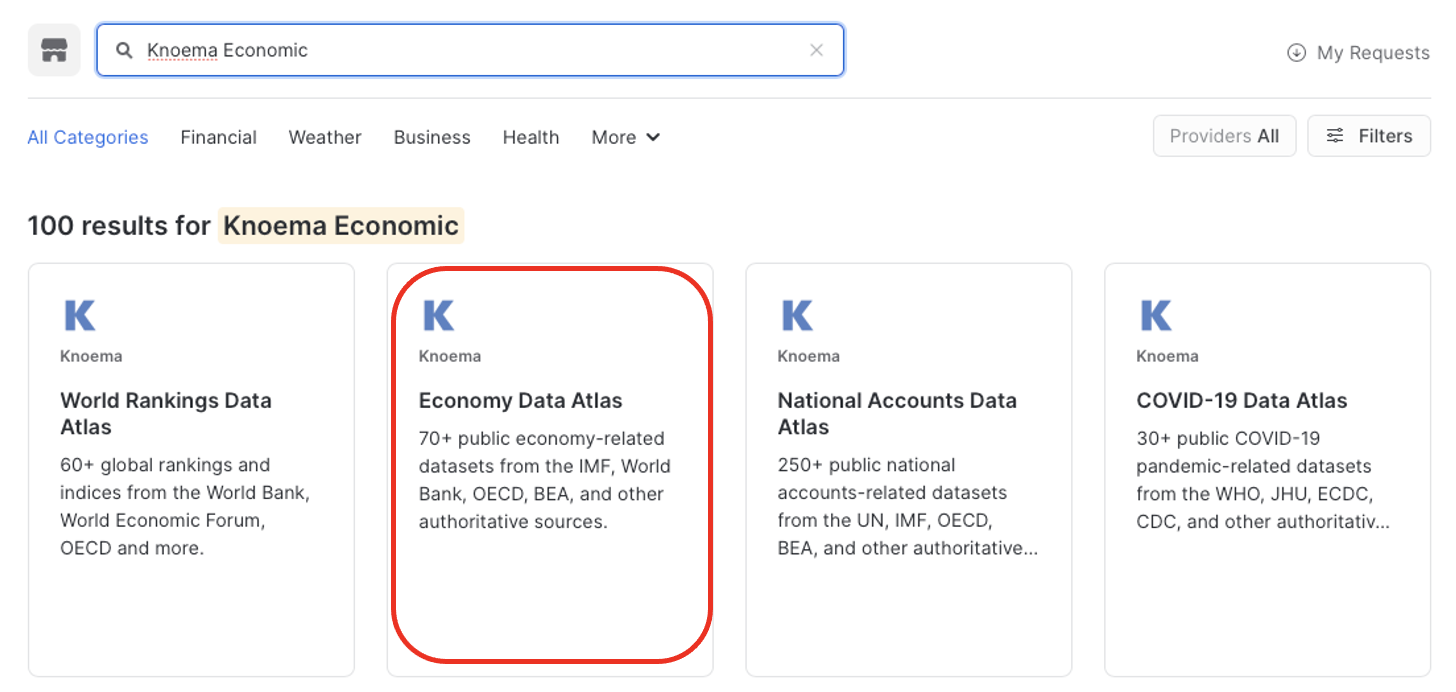Click Knoema logo on COVID-19 card
This screenshot has width=1456, height=692.
[x=1156, y=315]
